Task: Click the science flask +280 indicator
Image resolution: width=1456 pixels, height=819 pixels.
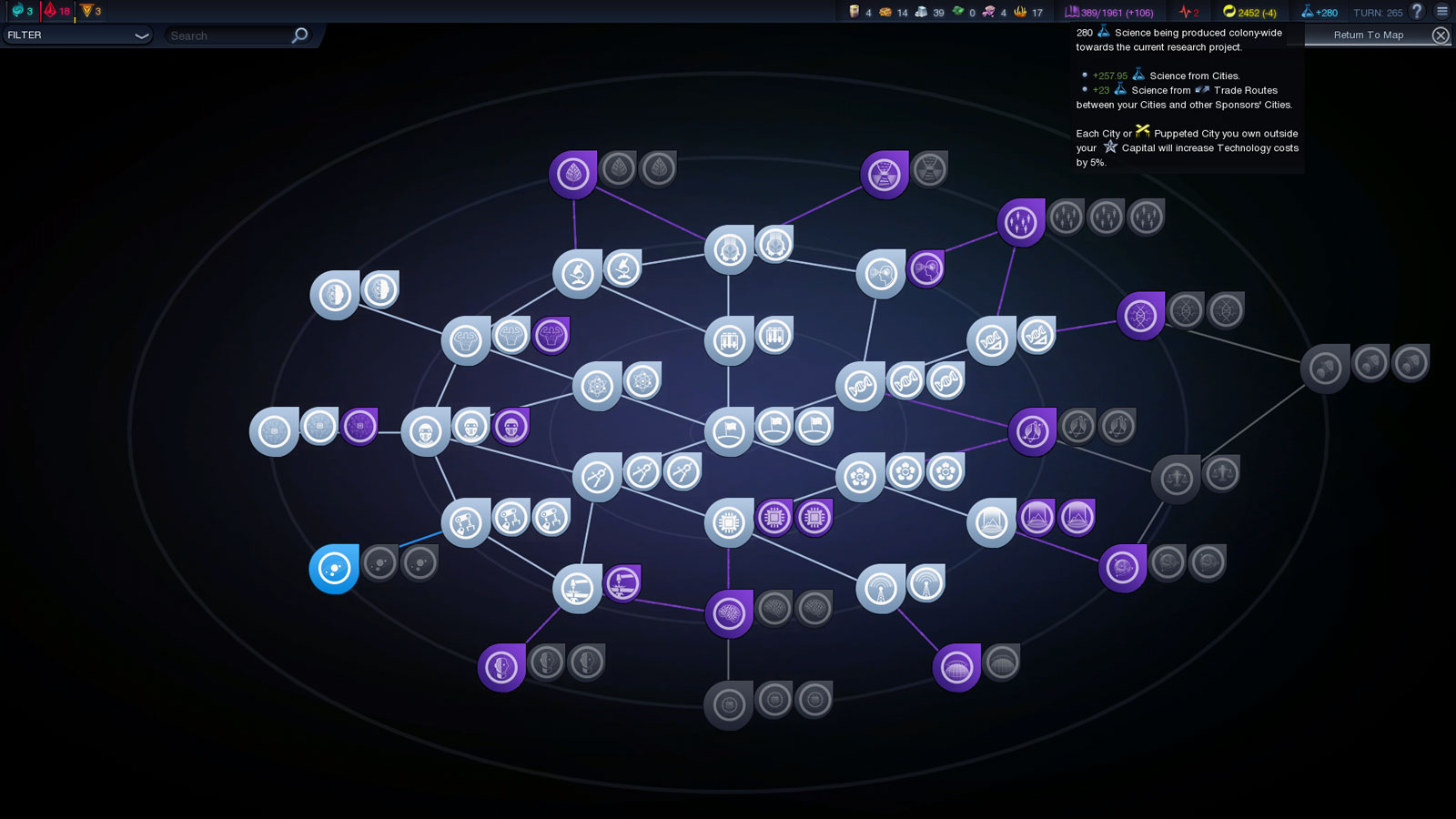Action: 1319,12
